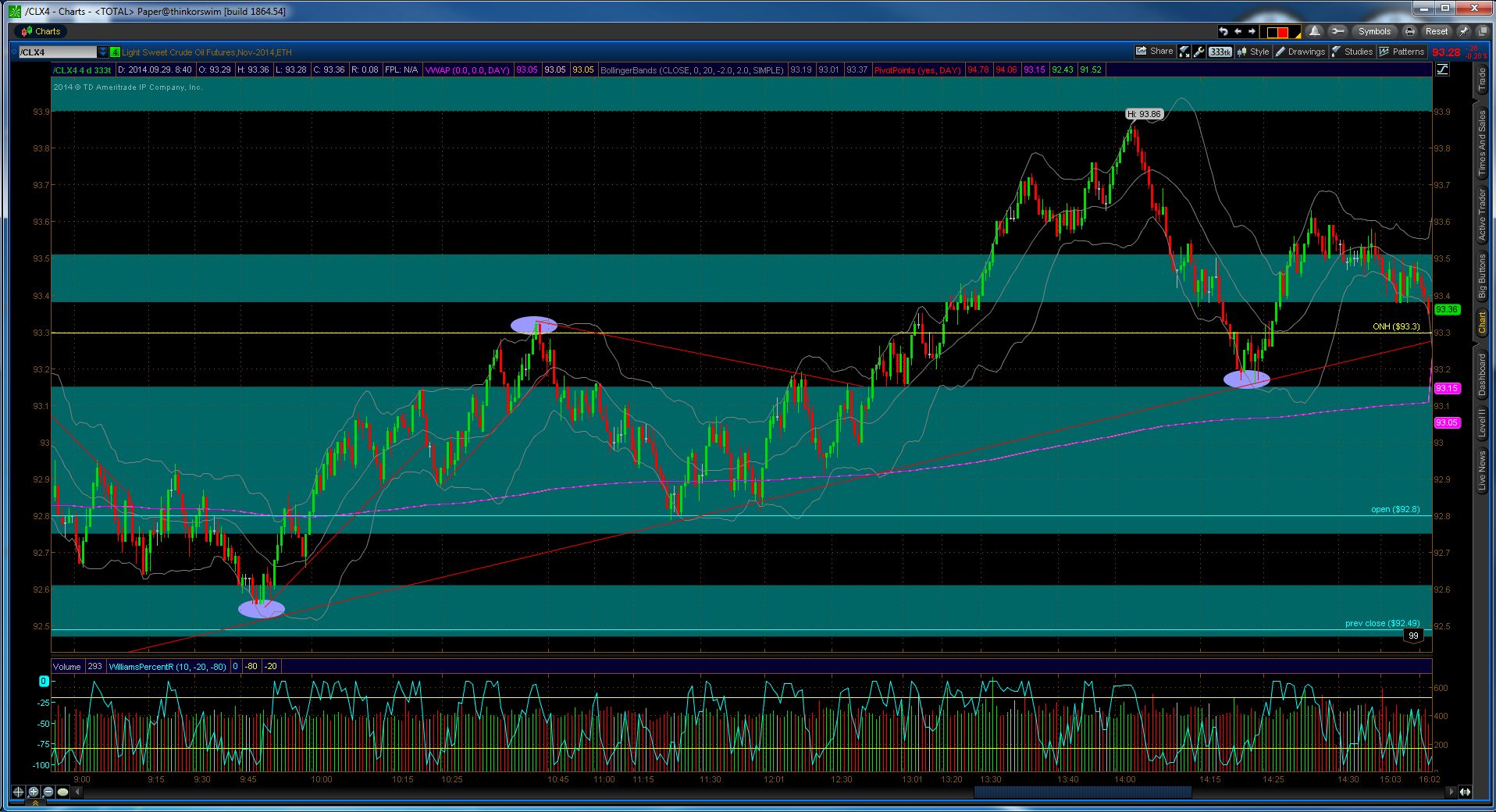The image size is (1496, 812).
Task: Open the Active Trader sidebar tab
Action: click(1482, 215)
